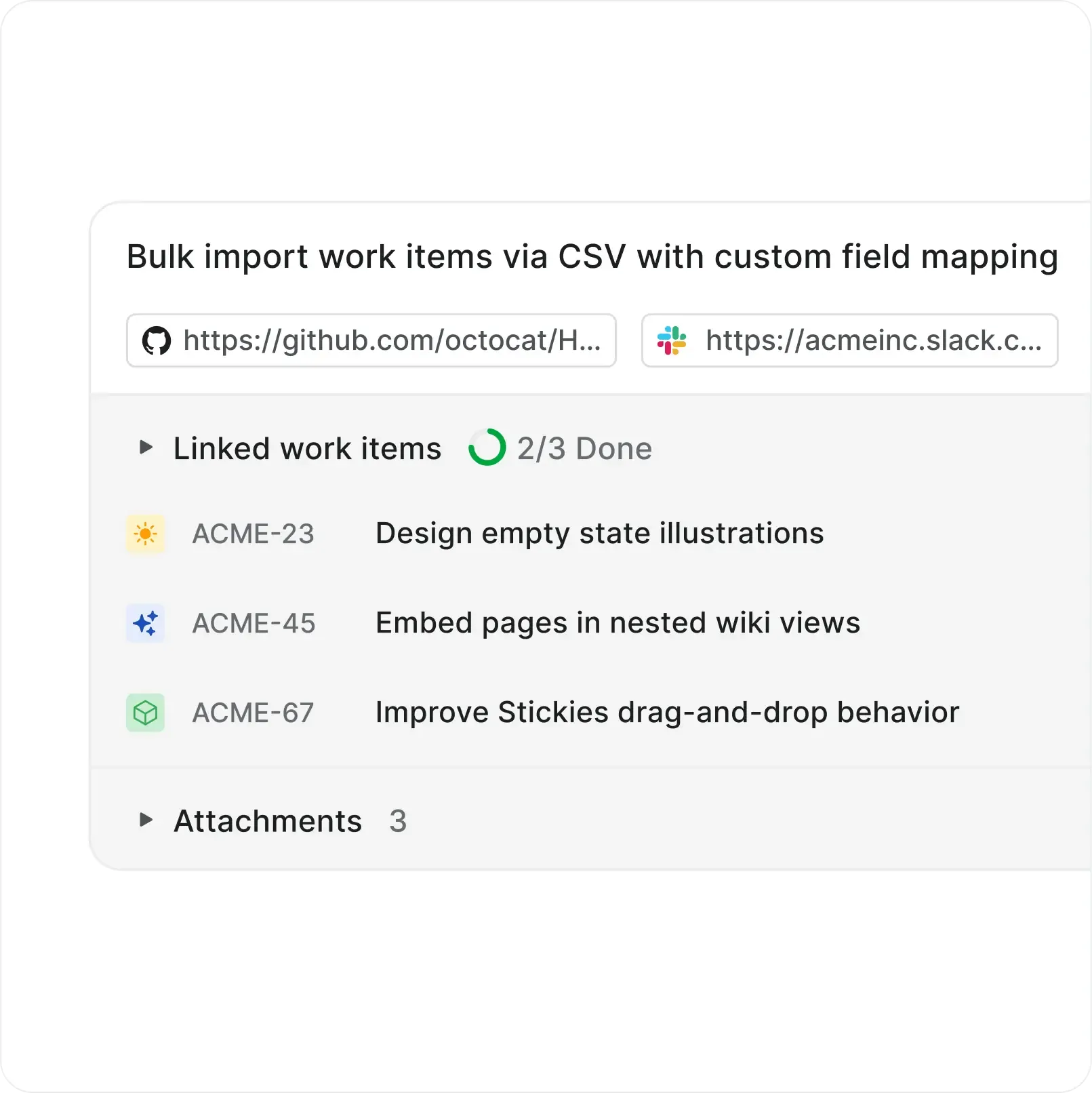Open the github.com/octocat link

[x=392, y=340]
